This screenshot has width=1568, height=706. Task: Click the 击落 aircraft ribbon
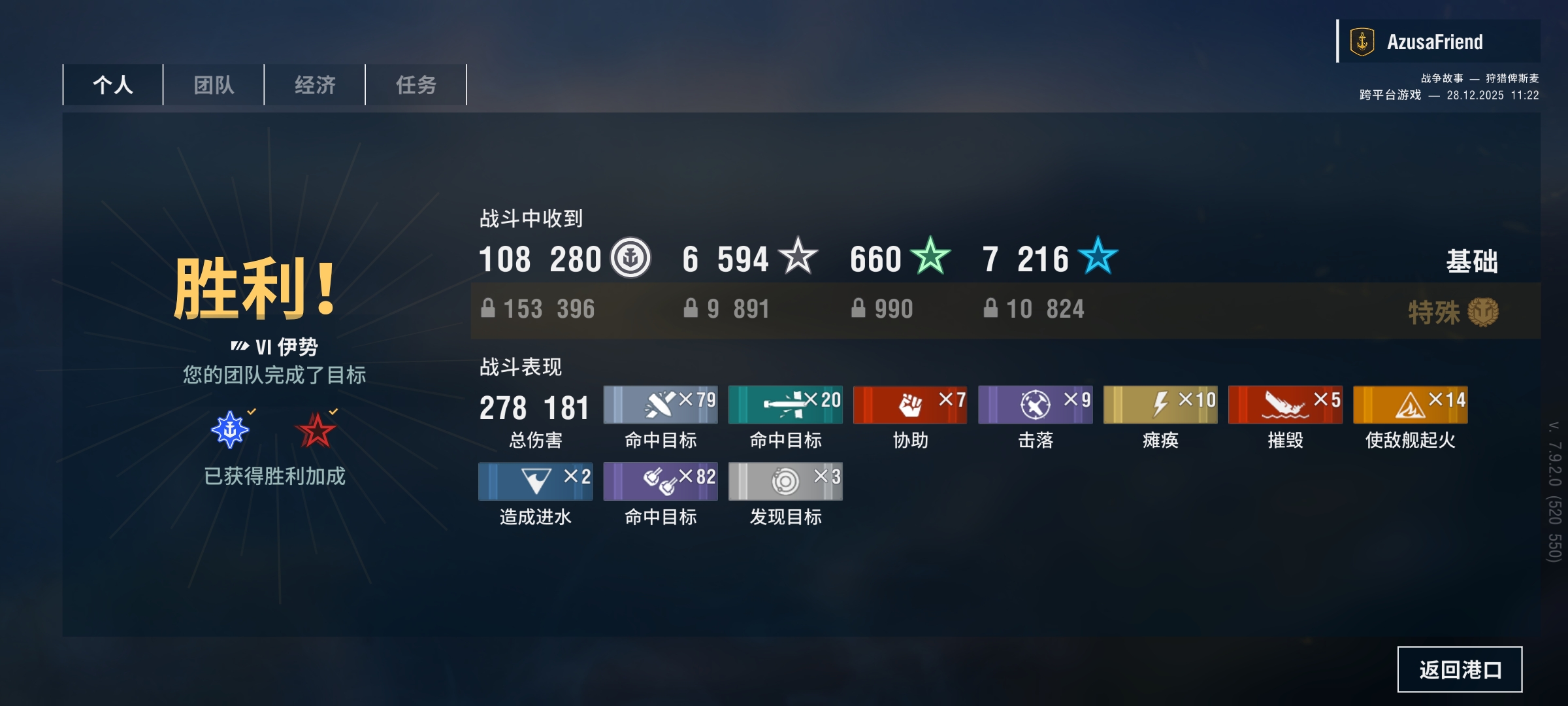[1035, 405]
